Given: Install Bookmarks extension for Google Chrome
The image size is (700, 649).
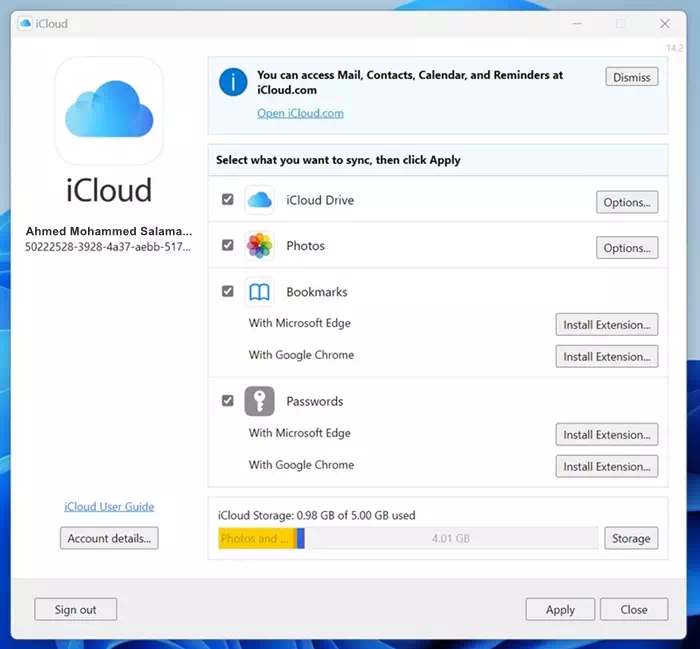Looking at the screenshot, I should click(607, 357).
